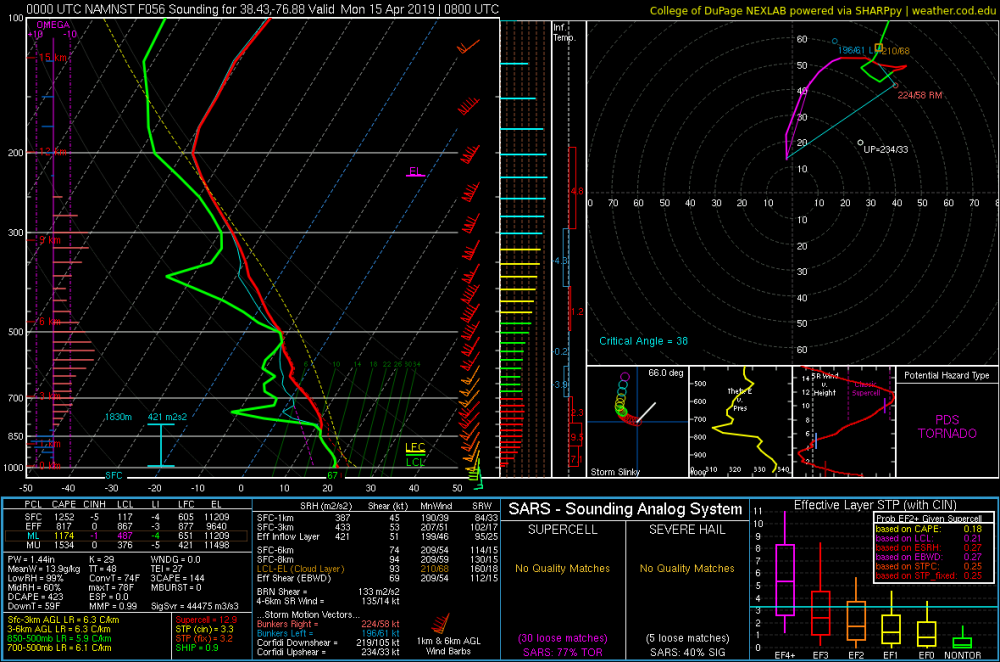
Task: Click the EF4+ box plot
Action: (x=784, y=579)
